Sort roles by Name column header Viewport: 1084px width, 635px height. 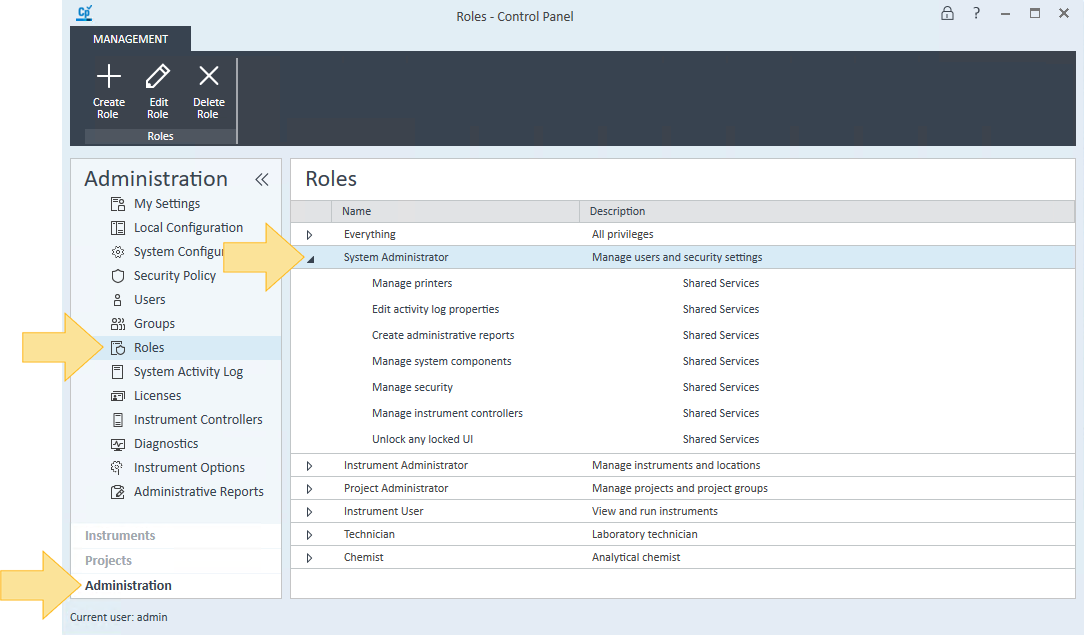coord(356,211)
